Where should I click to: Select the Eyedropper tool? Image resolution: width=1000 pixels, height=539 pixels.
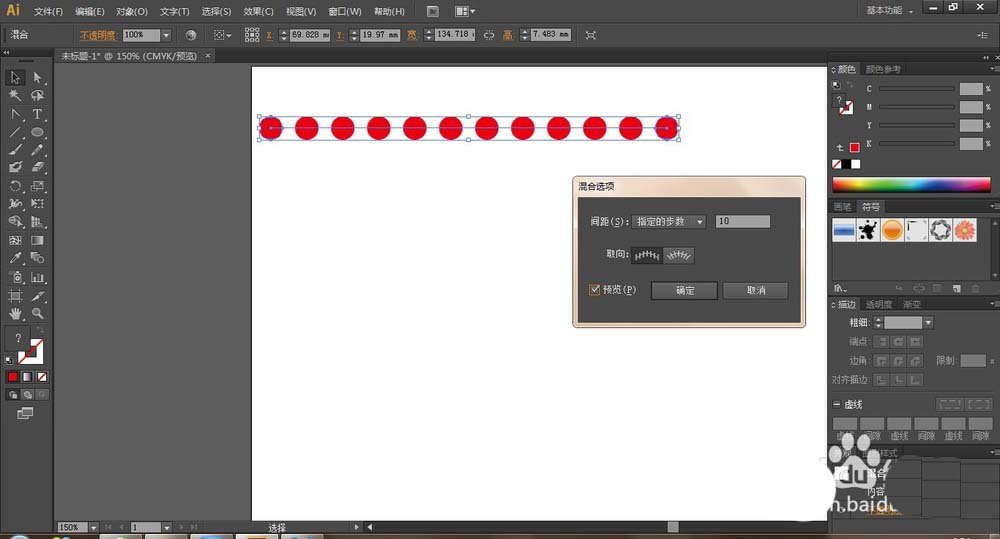click(15, 258)
